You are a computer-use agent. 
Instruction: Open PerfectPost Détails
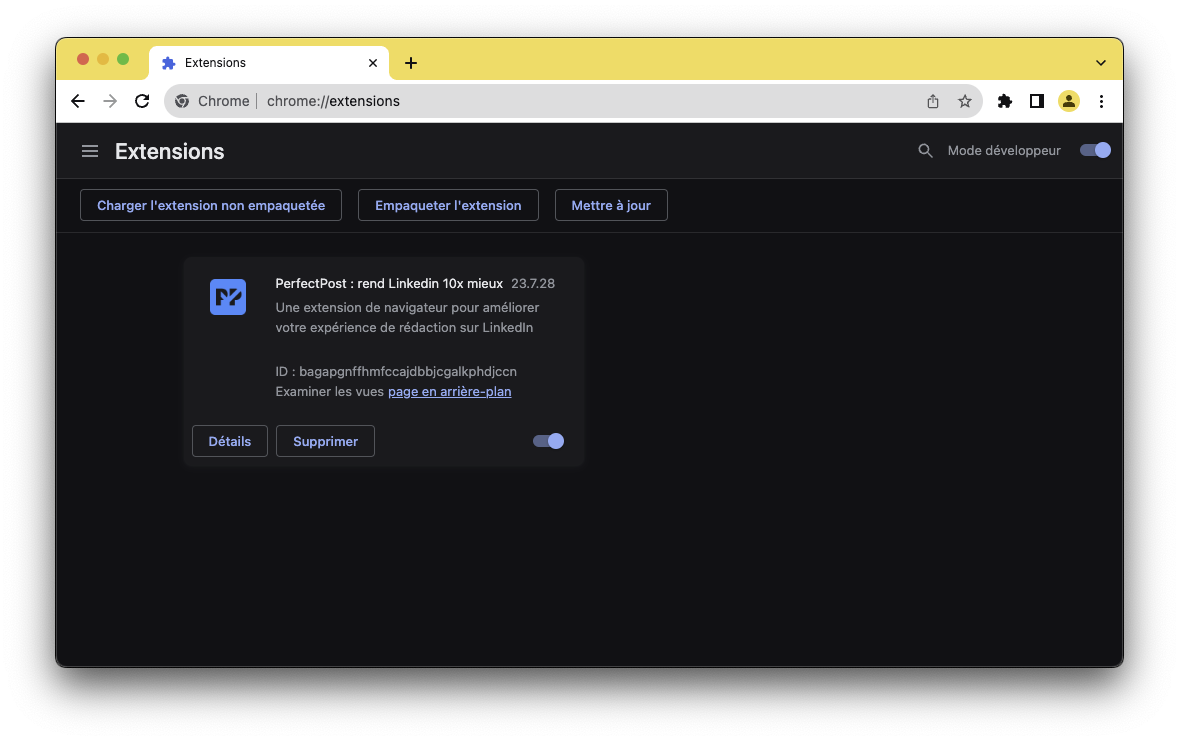[x=229, y=442]
